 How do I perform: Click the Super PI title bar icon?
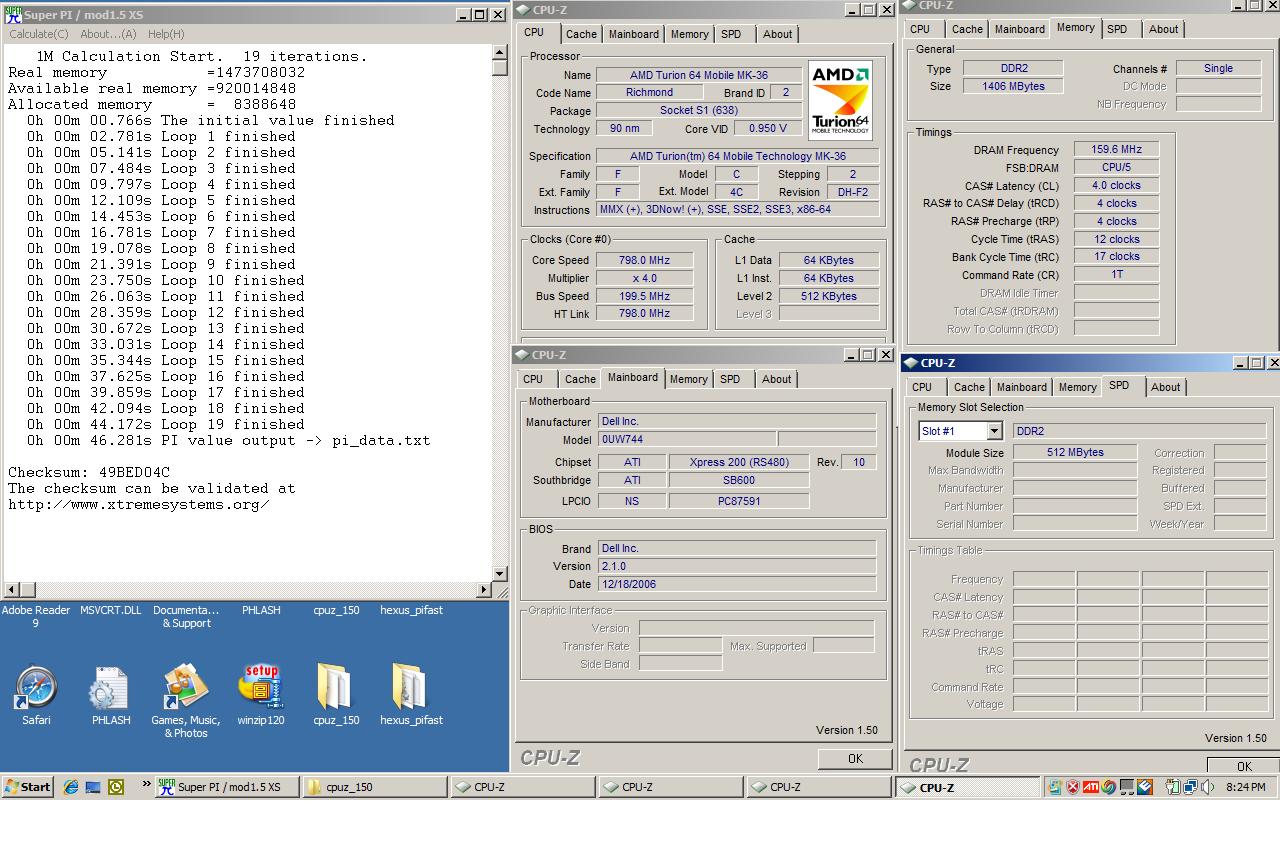pyautogui.click(x=13, y=15)
